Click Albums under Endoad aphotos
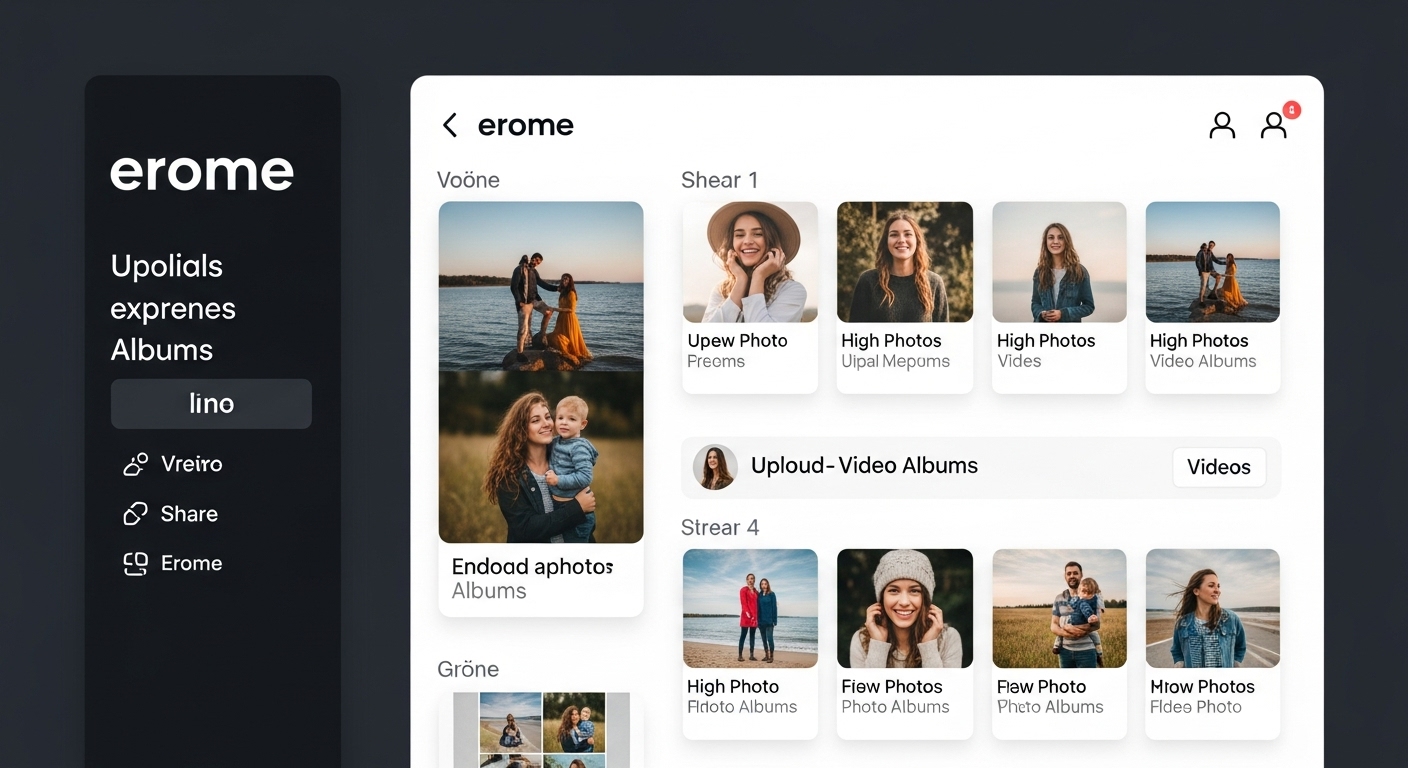The image size is (1408, 768). pyautogui.click(x=489, y=591)
